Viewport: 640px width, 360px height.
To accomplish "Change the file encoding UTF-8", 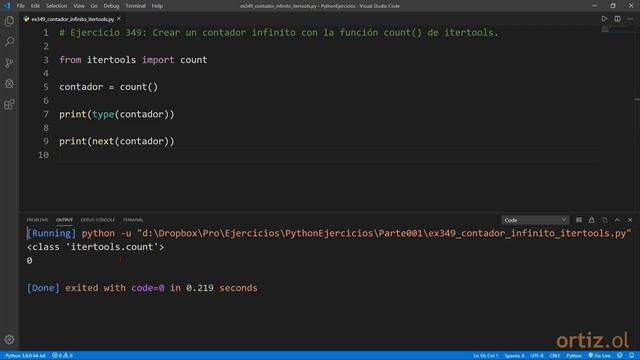I will 537,356.
